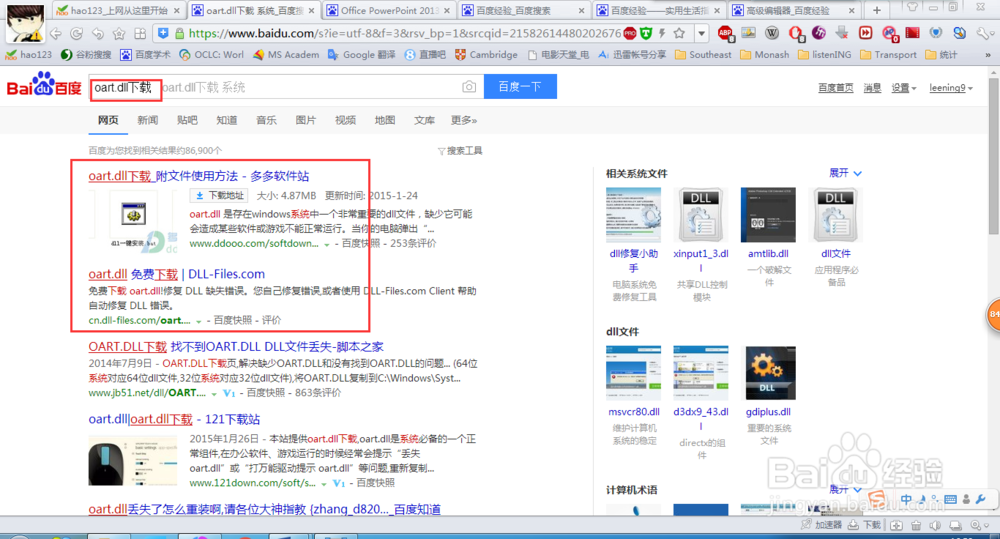Open the 搜索工具 filter tools
This screenshot has width=1000, height=539.
tap(460, 151)
